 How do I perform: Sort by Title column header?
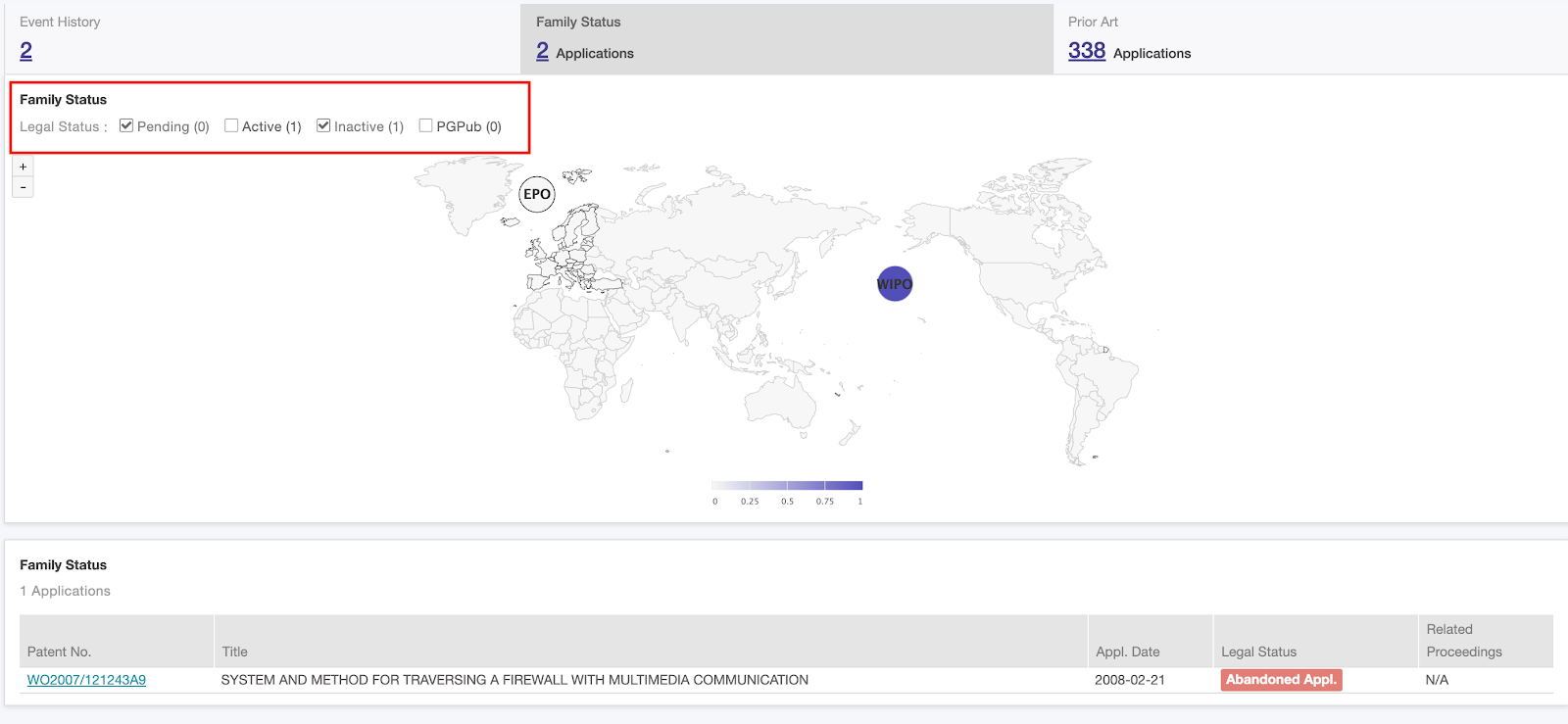click(x=651, y=642)
